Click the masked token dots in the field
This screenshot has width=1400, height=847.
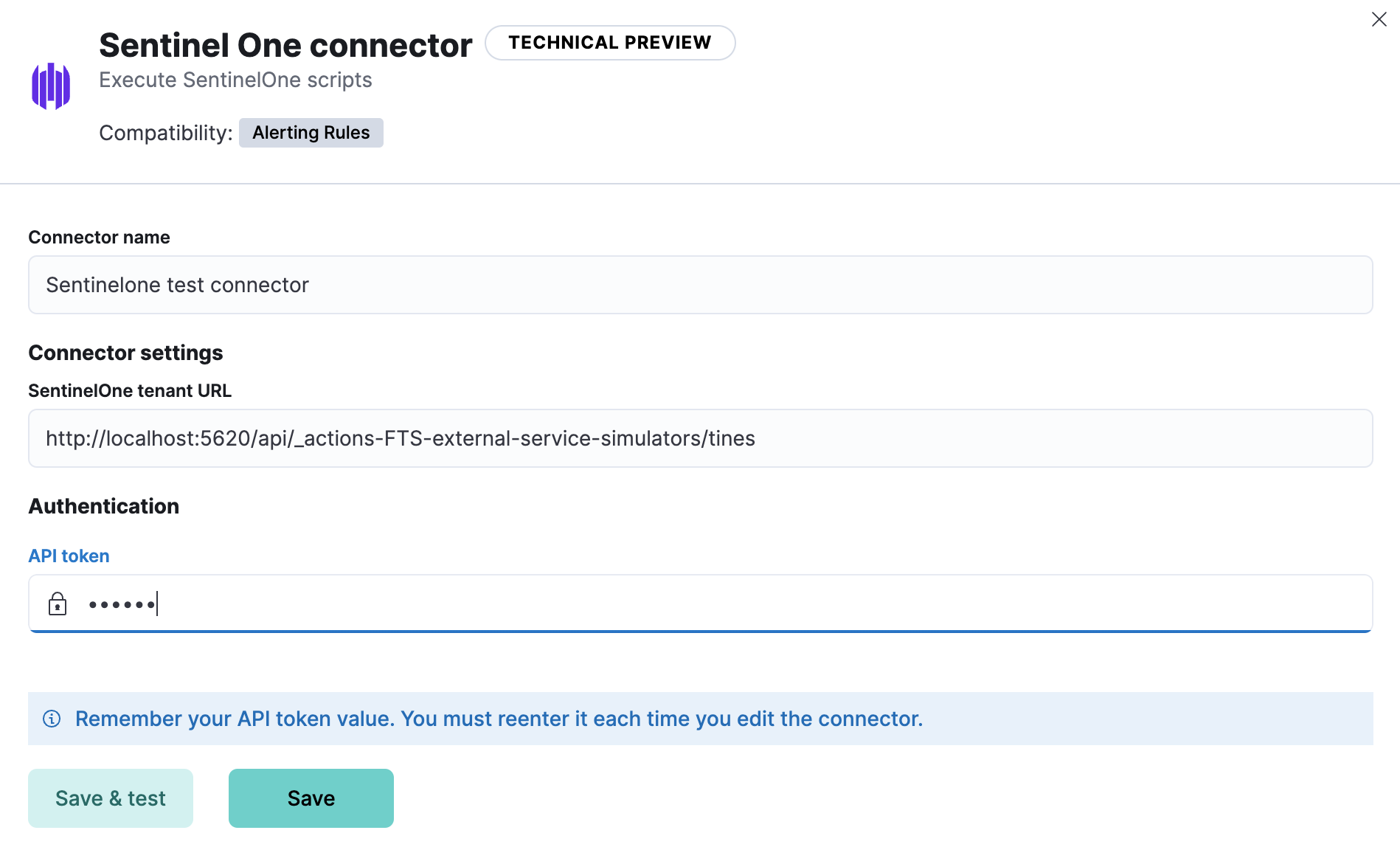tap(122, 604)
